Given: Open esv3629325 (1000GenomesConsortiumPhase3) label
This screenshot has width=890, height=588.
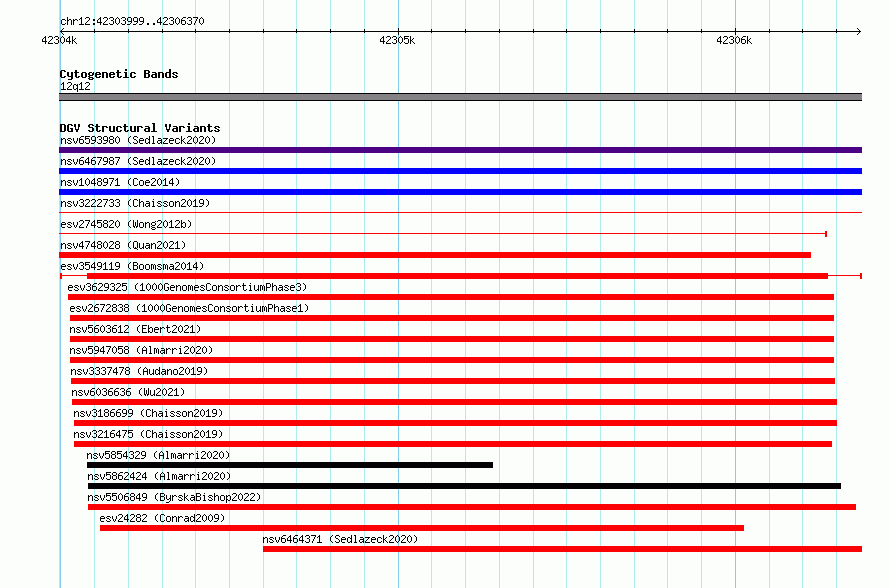Looking at the screenshot, I should coord(187,287).
